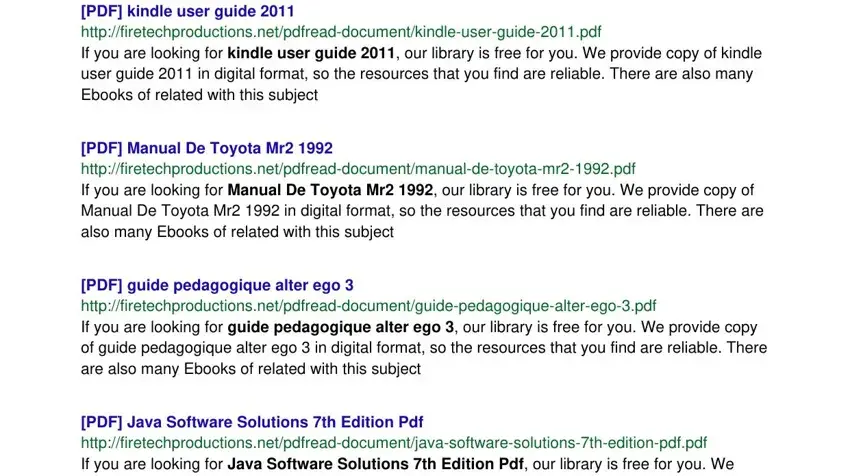This screenshot has width=850, height=476.
Task: Click line 'are also many Ebooks of related with this subject'
Action: pos(251,369)
